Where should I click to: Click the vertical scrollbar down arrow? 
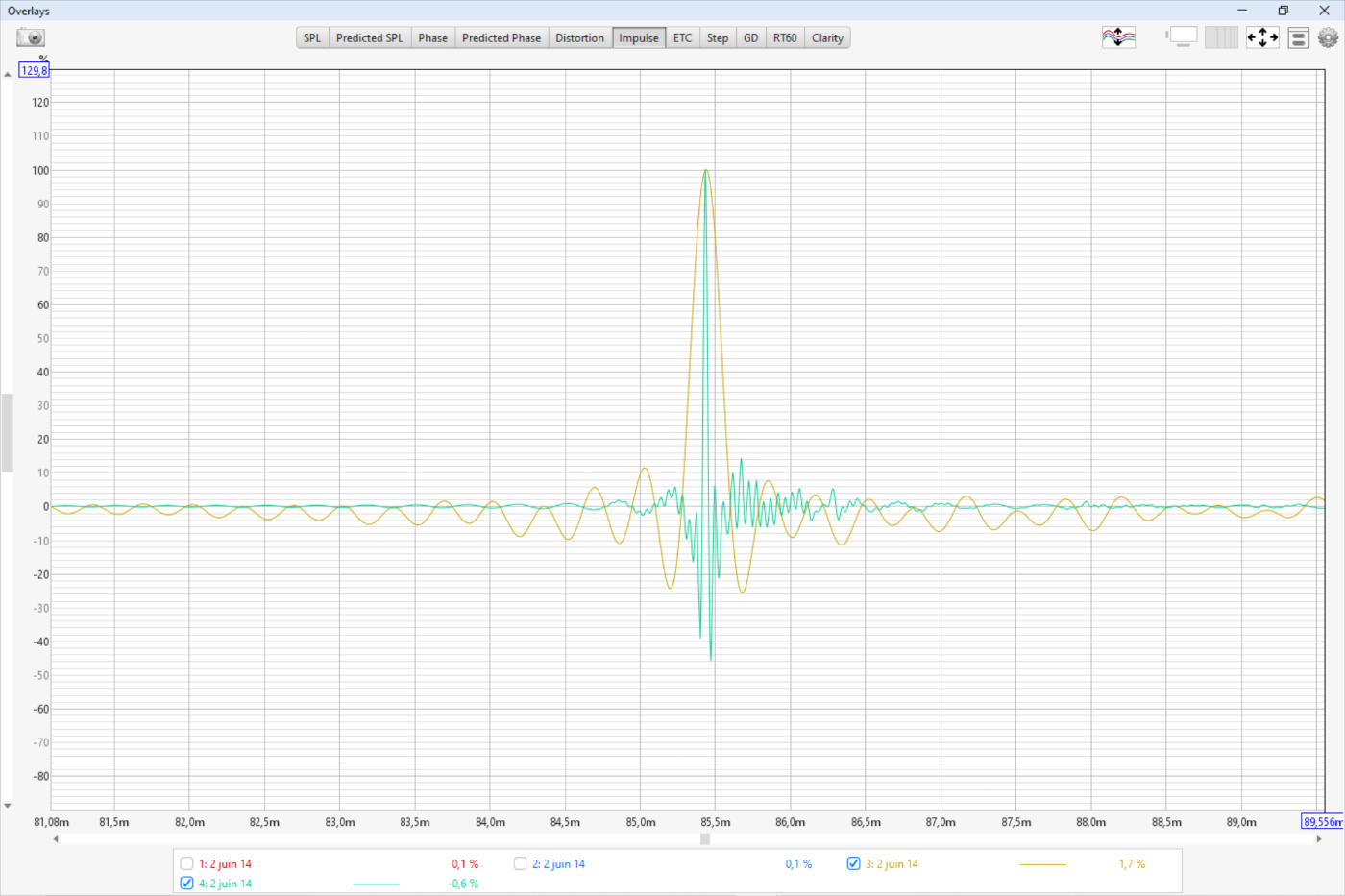click(8, 806)
